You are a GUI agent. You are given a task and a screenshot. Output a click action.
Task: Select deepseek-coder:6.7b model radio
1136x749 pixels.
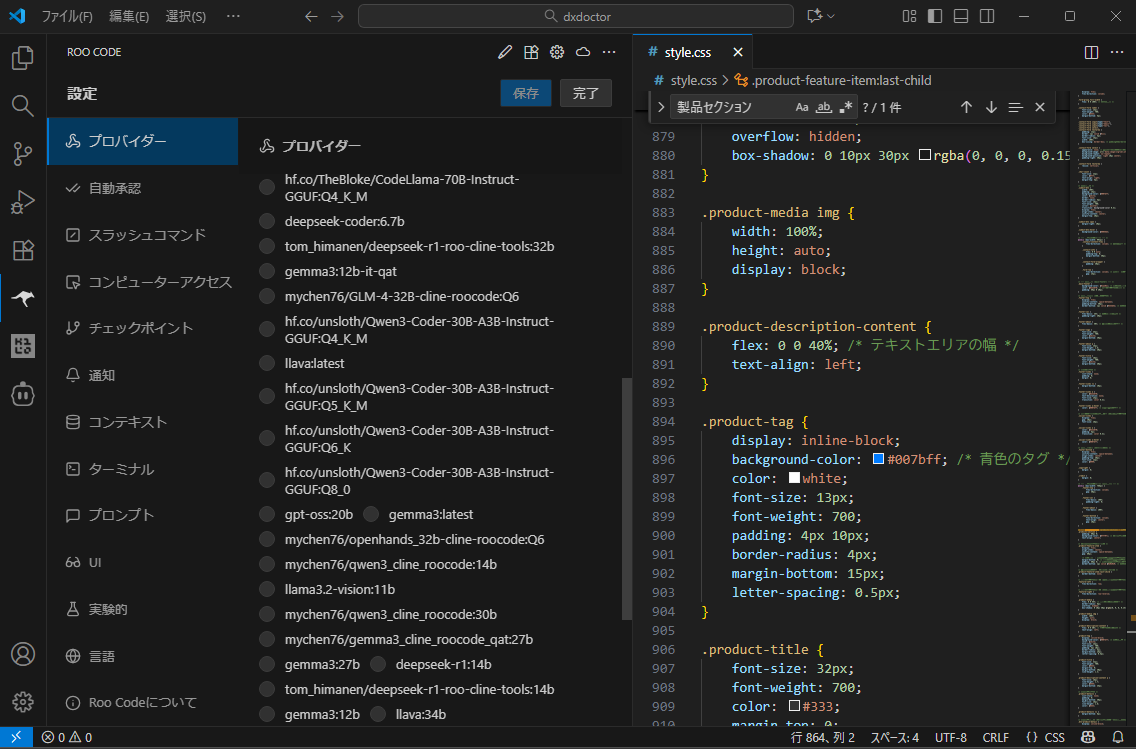coord(267,221)
